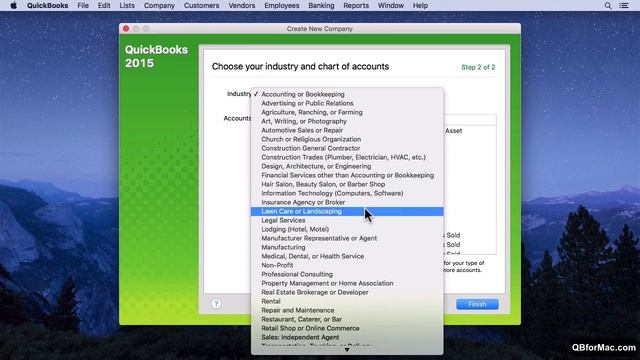Select Medical, Dental, or Health Service
640x360 pixels.
point(347,256)
